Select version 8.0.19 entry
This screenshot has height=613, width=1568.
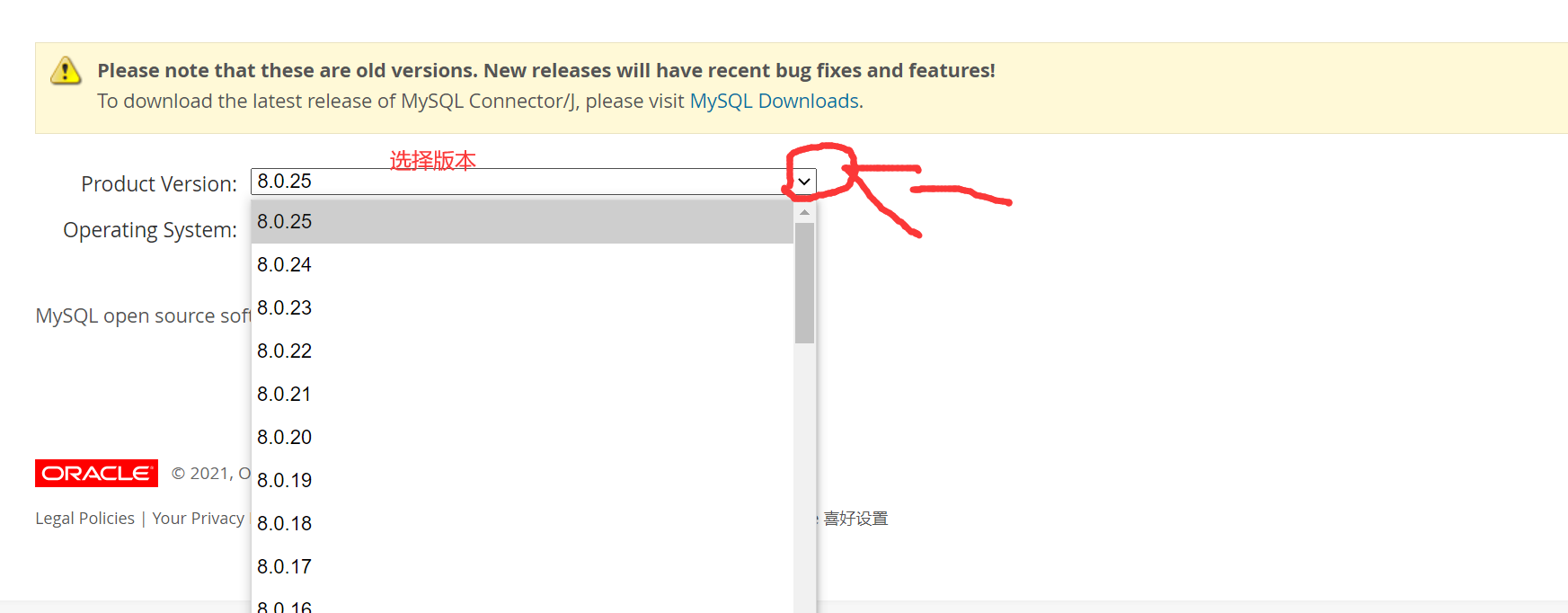pyautogui.click(x=523, y=480)
